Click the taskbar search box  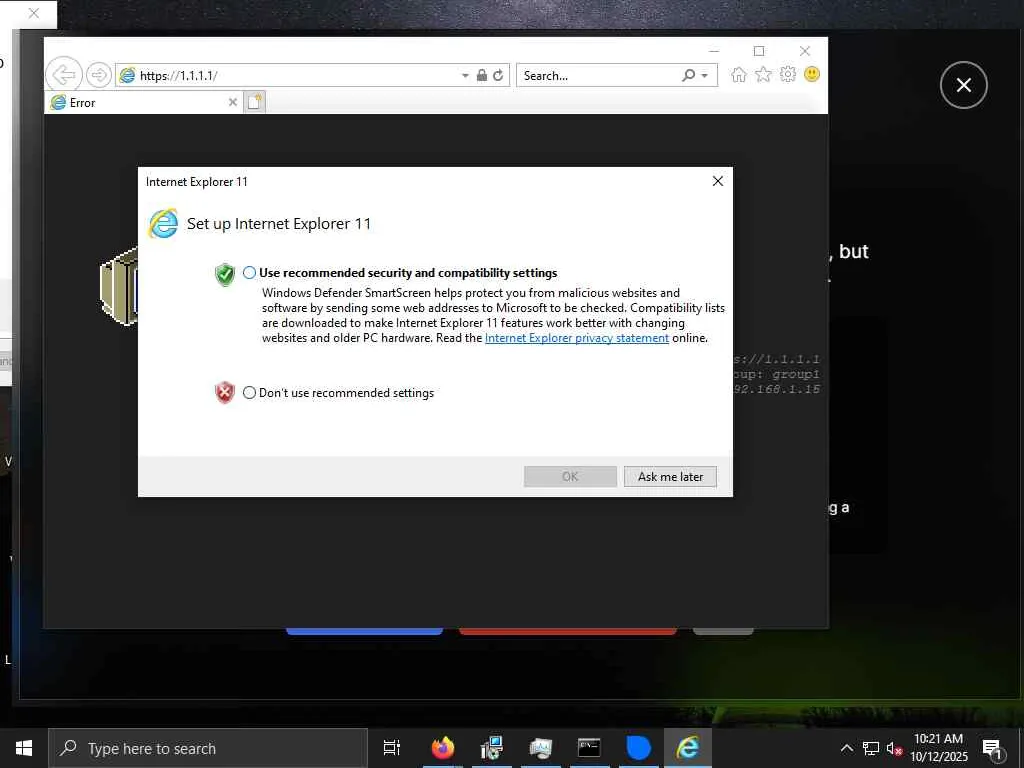(x=208, y=748)
